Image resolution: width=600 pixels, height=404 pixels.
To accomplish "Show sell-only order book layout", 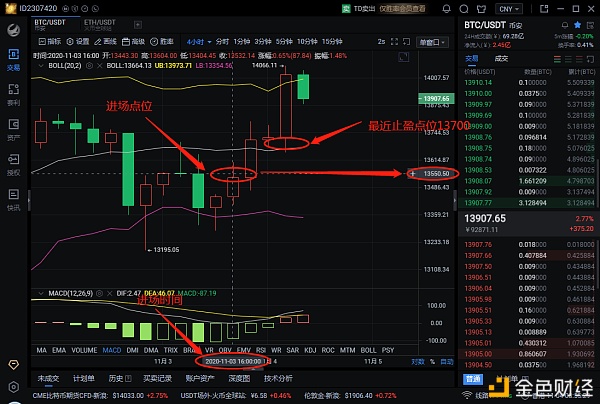I will coord(579,59).
